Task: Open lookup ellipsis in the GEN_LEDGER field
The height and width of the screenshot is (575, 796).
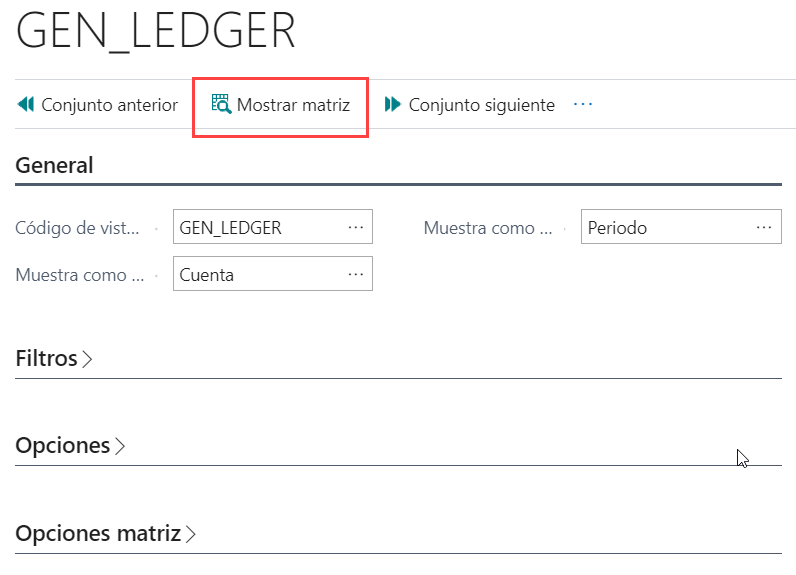Action: coord(356,227)
